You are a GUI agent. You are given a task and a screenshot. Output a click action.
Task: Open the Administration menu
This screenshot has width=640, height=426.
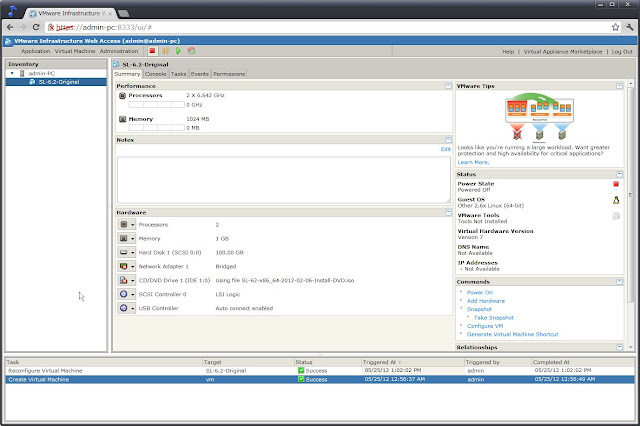pos(119,51)
